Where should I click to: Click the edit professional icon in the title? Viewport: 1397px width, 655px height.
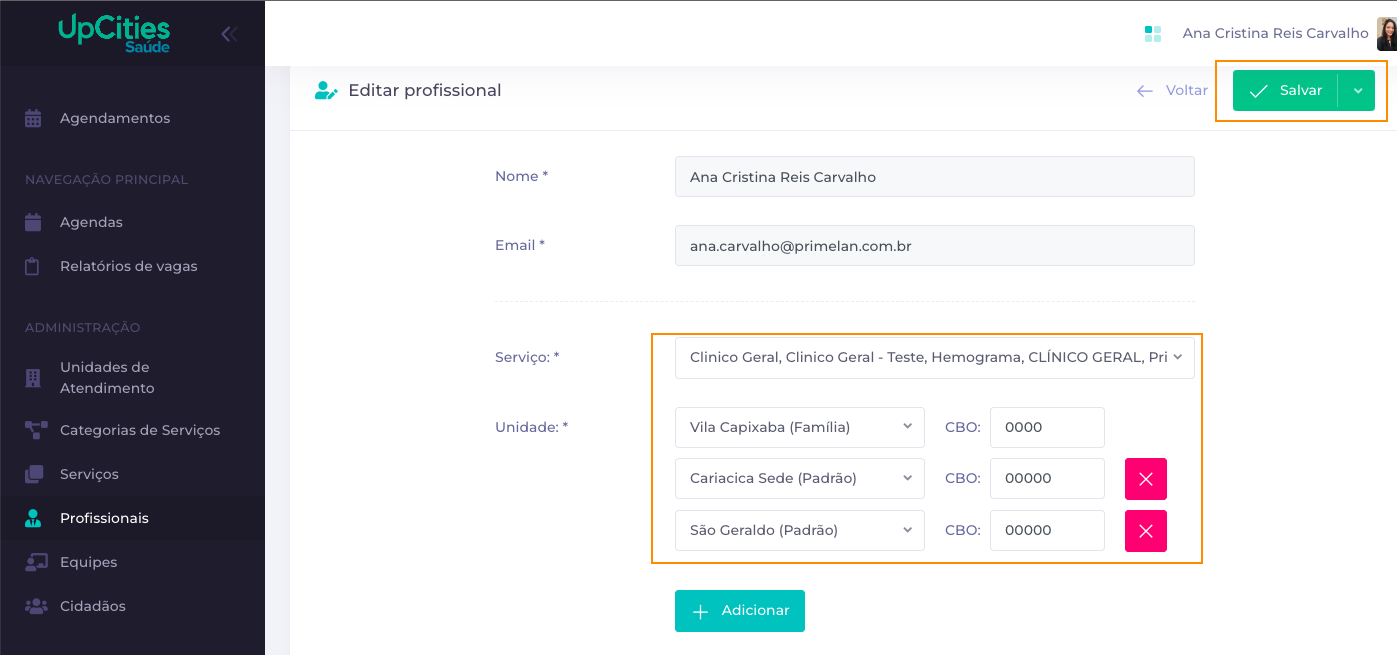(x=326, y=91)
